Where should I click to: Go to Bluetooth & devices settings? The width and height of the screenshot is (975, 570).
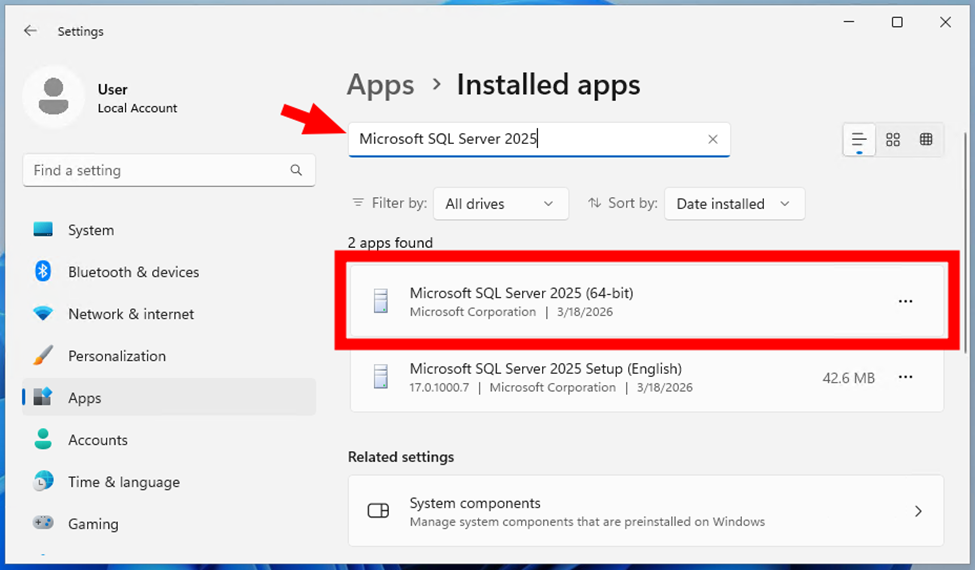[x=133, y=272]
